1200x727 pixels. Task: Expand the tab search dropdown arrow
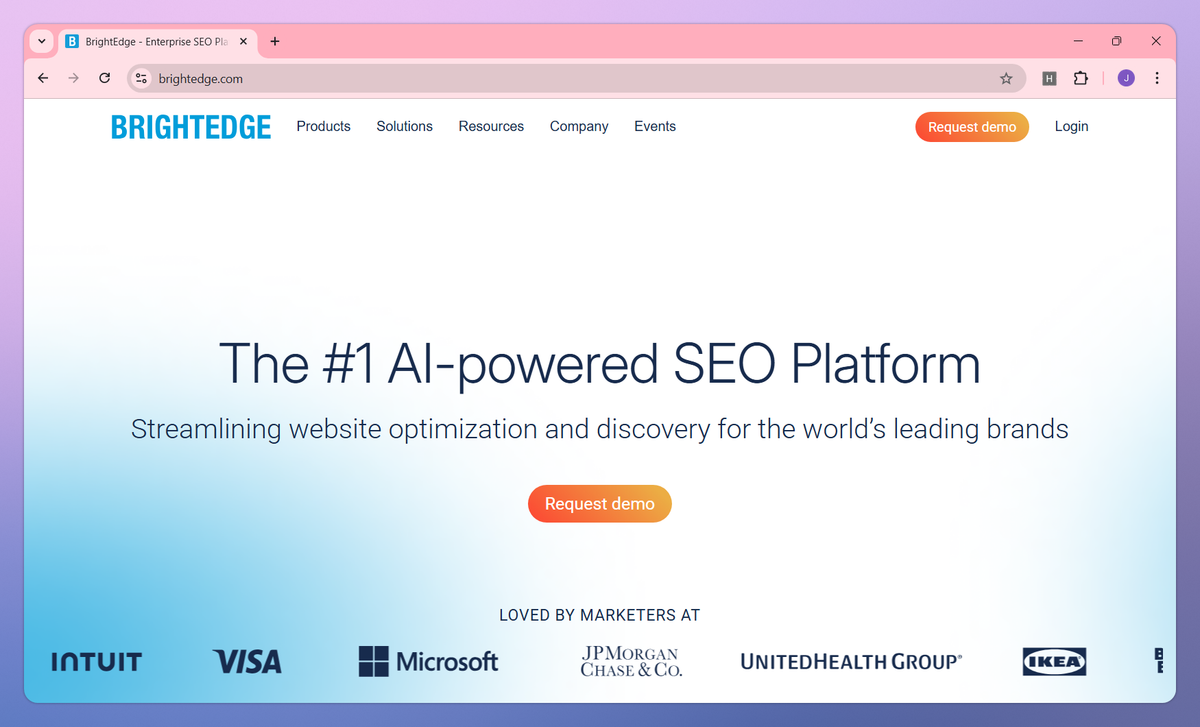point(42,42)
